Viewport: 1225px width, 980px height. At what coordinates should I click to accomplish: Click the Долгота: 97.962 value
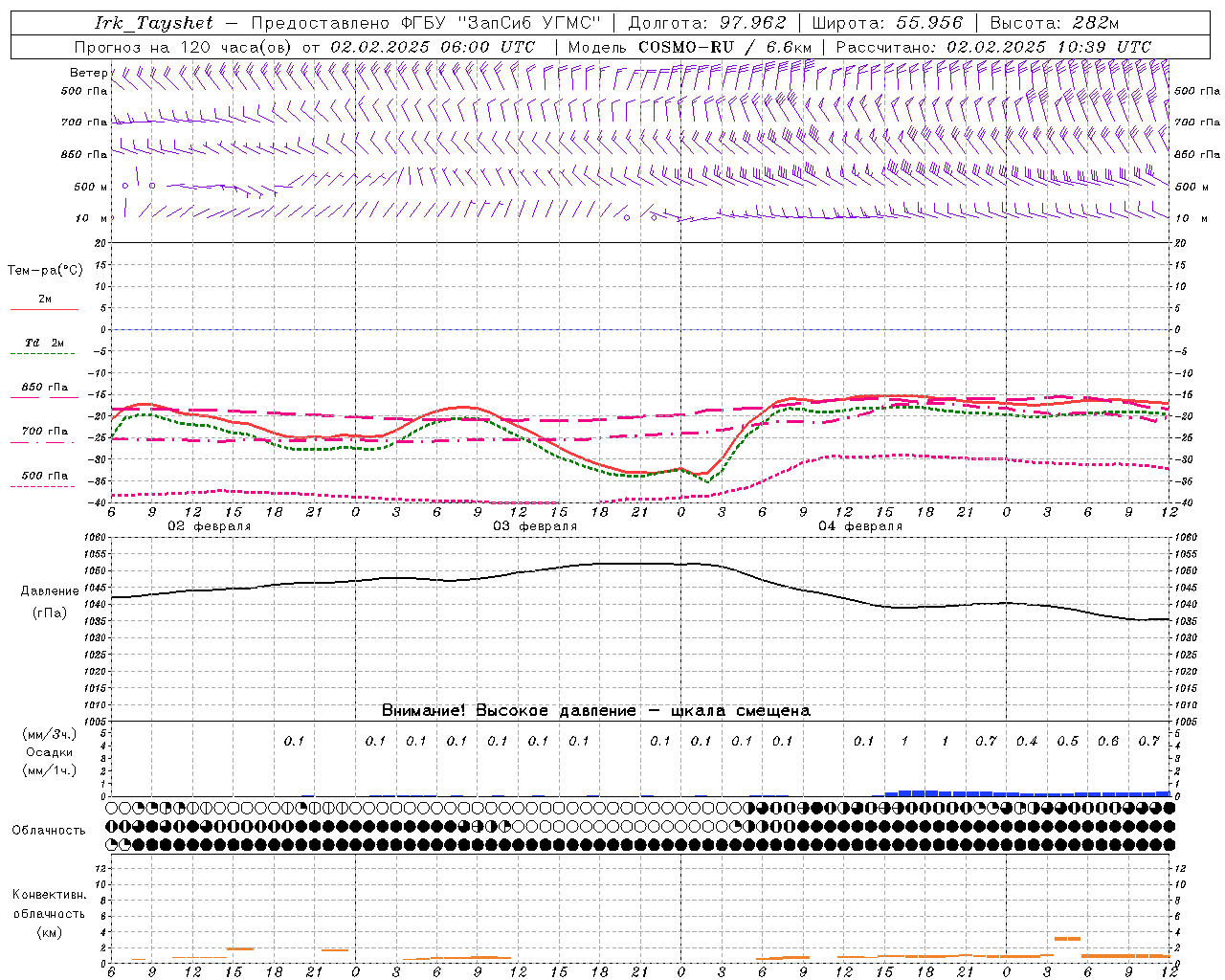[707, 23]
